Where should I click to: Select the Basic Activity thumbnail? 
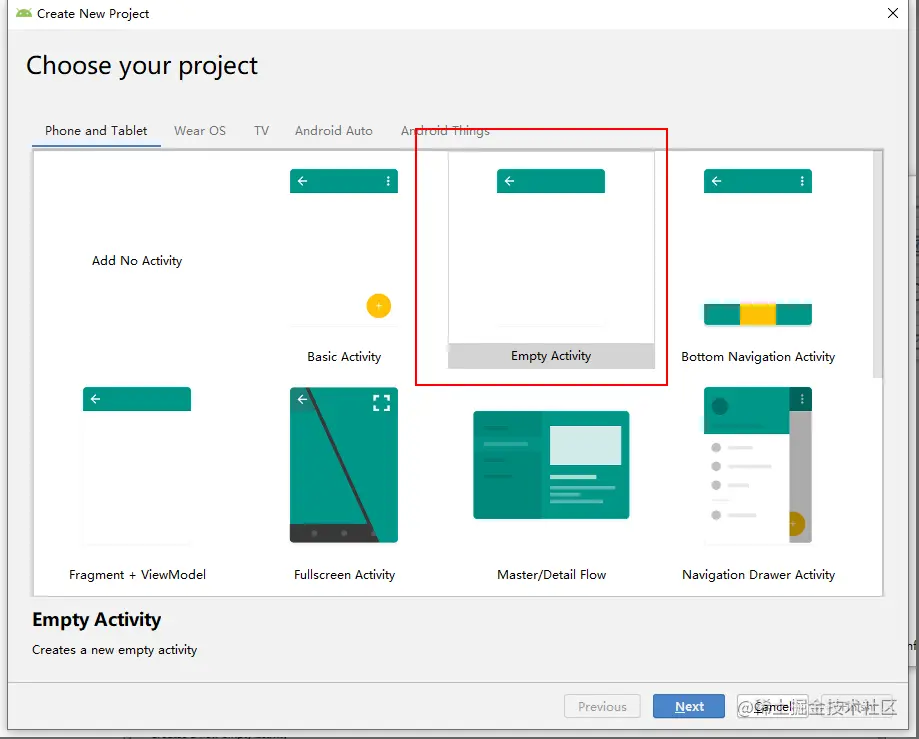coord(344,248)
